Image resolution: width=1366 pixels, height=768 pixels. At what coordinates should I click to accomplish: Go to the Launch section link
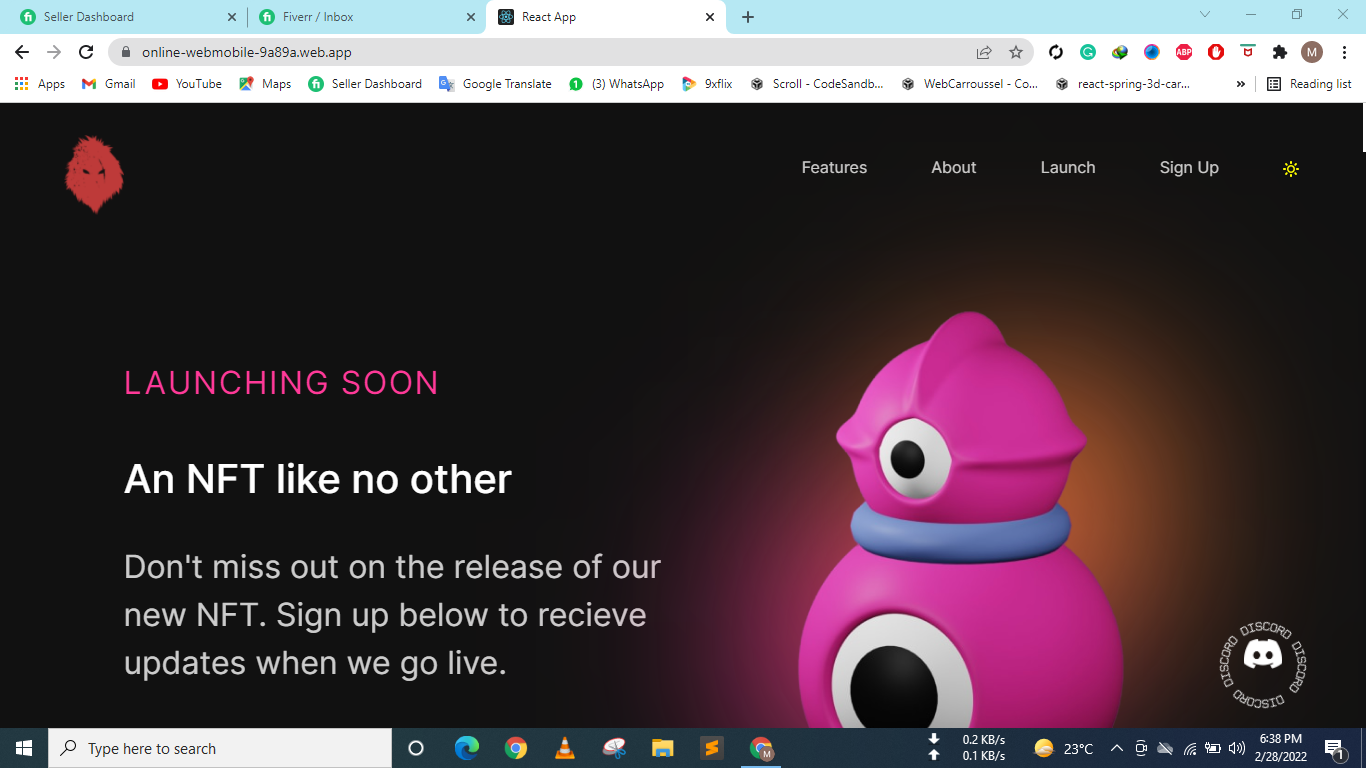click(x=1067, y=168)
